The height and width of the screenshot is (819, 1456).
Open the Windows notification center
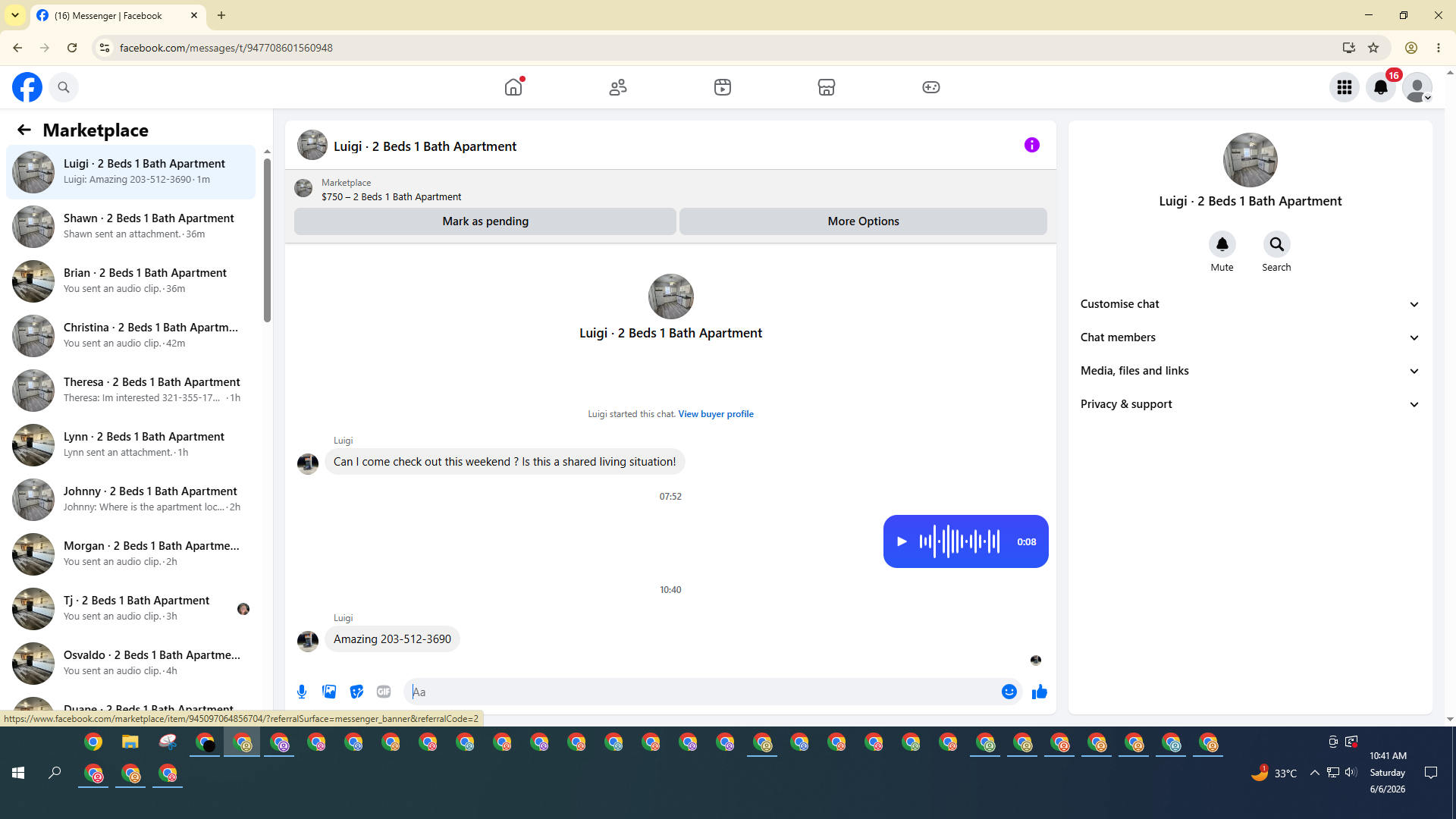[1431, 773]
